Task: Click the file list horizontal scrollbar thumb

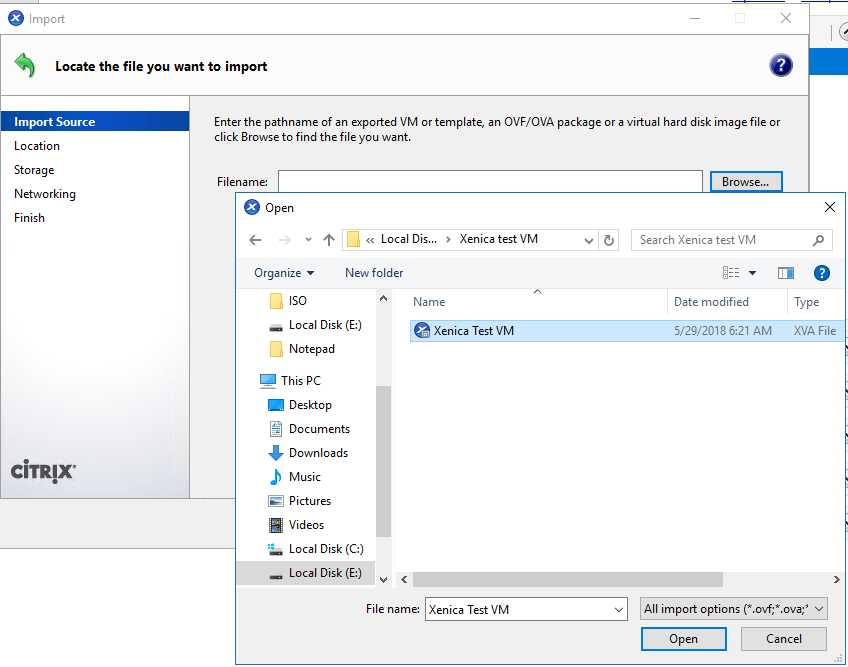Action: point(568,579)
